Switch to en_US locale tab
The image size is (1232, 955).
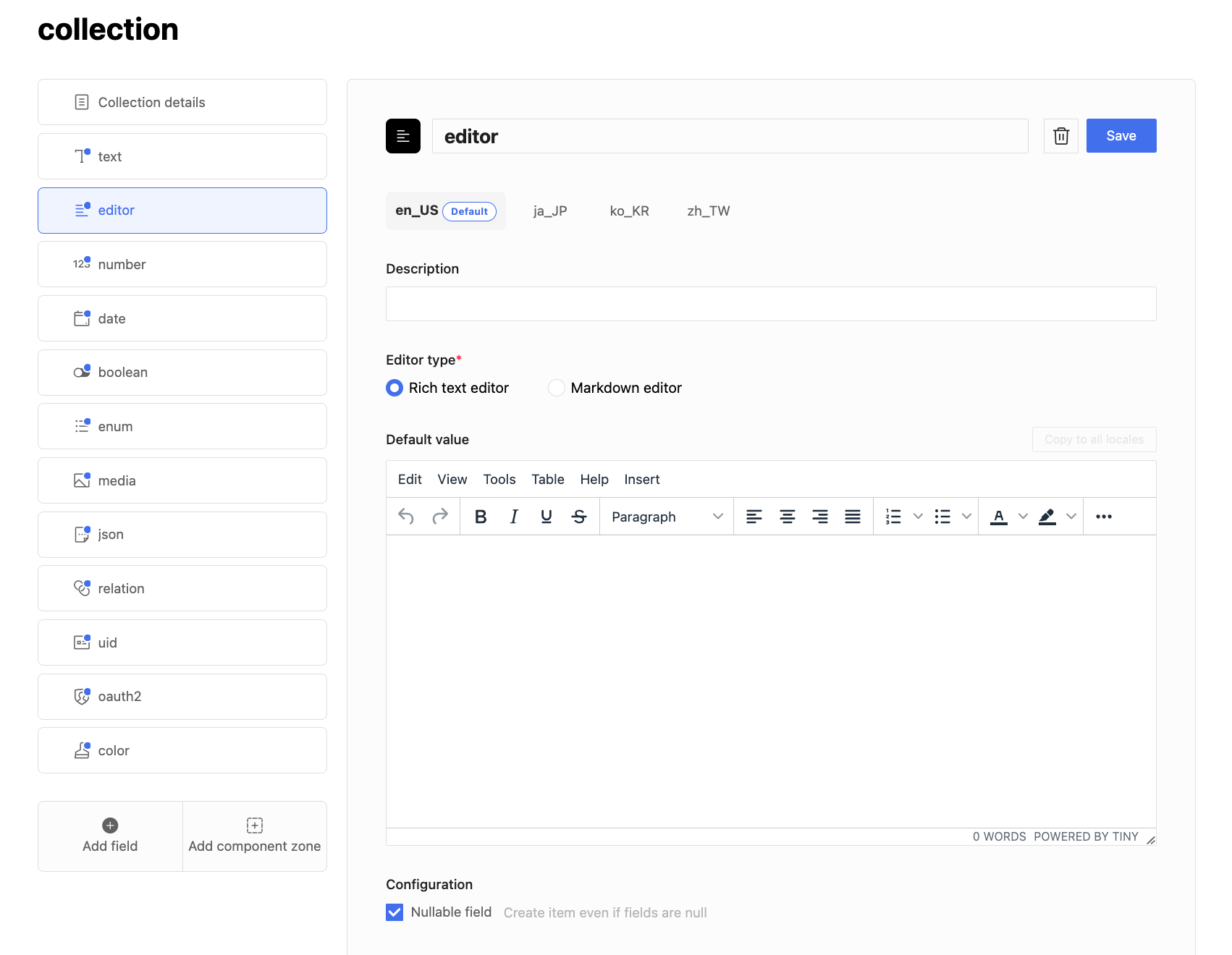click(446, 211)
